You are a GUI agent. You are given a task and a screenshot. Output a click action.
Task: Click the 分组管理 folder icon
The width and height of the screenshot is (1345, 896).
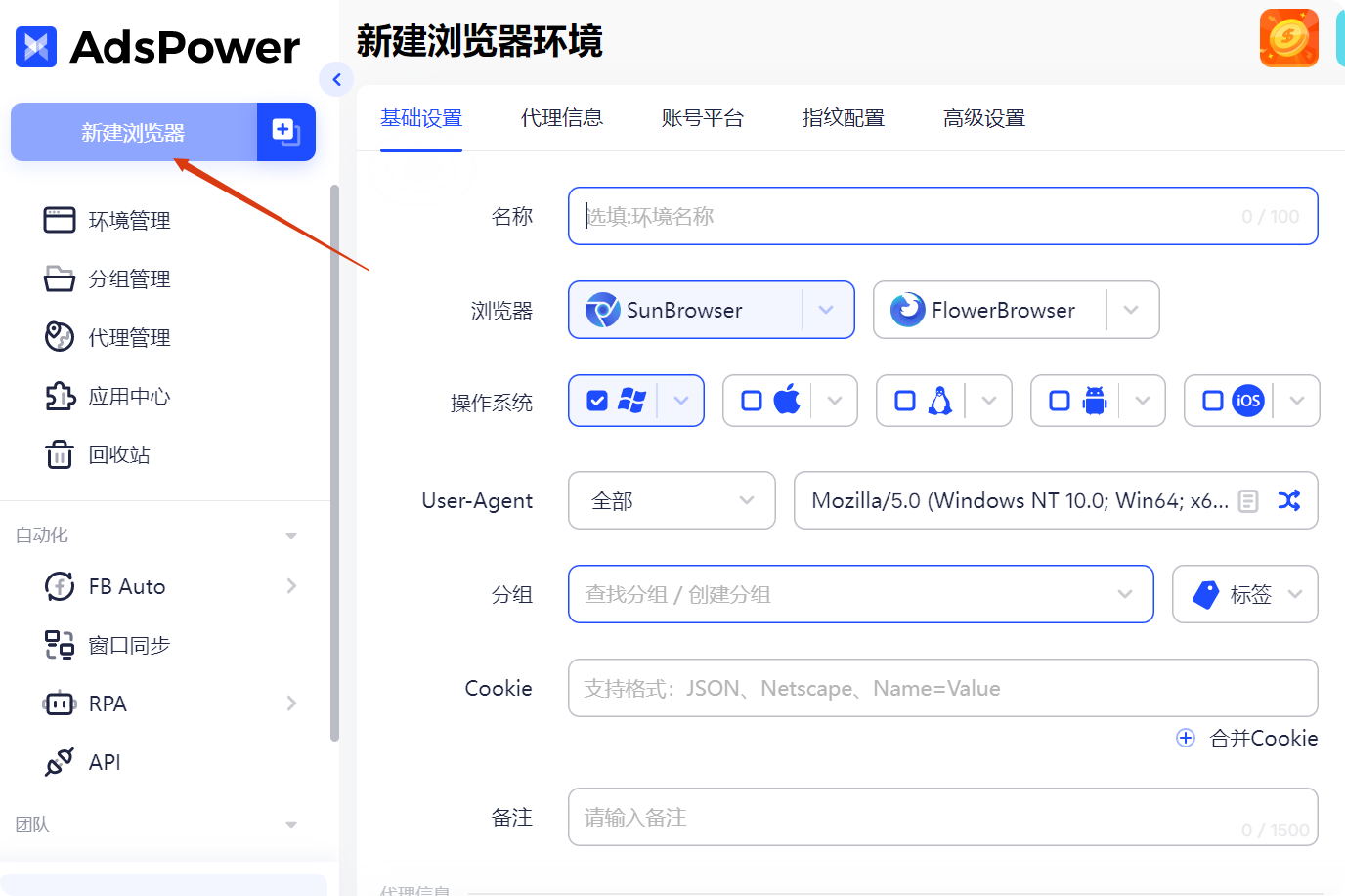click(60, 278)
